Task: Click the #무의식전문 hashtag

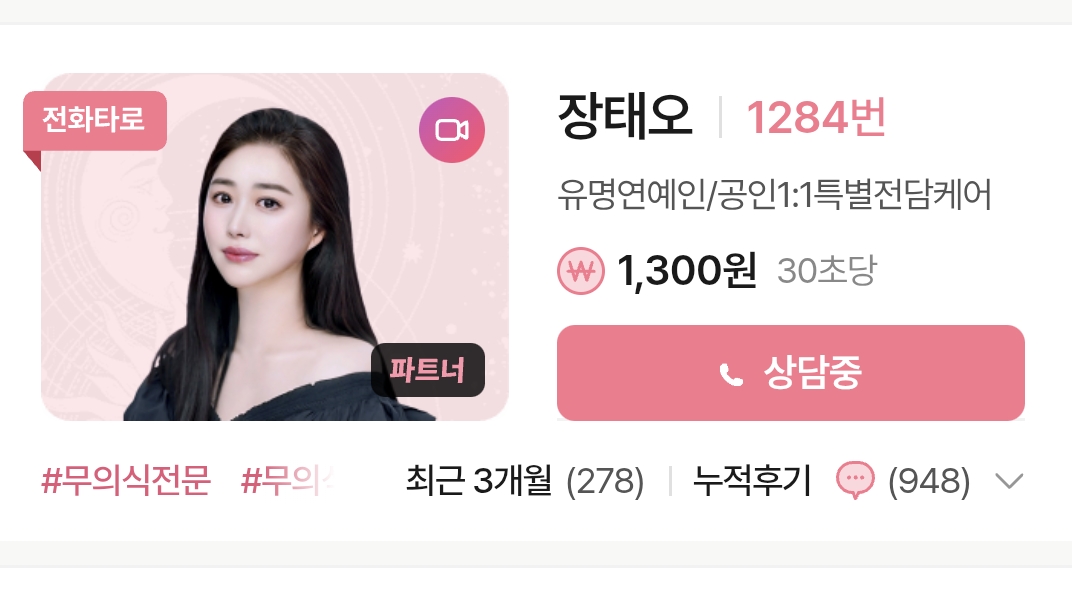Action: (126, 480)
